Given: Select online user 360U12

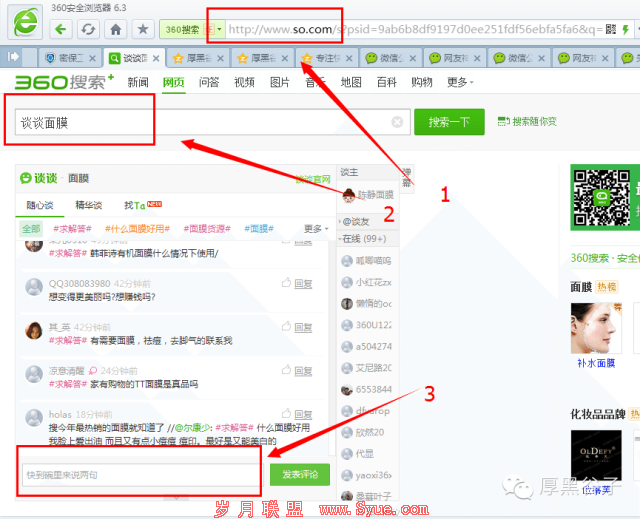Looking at the screenshot, I should click(x=367, y=325).
